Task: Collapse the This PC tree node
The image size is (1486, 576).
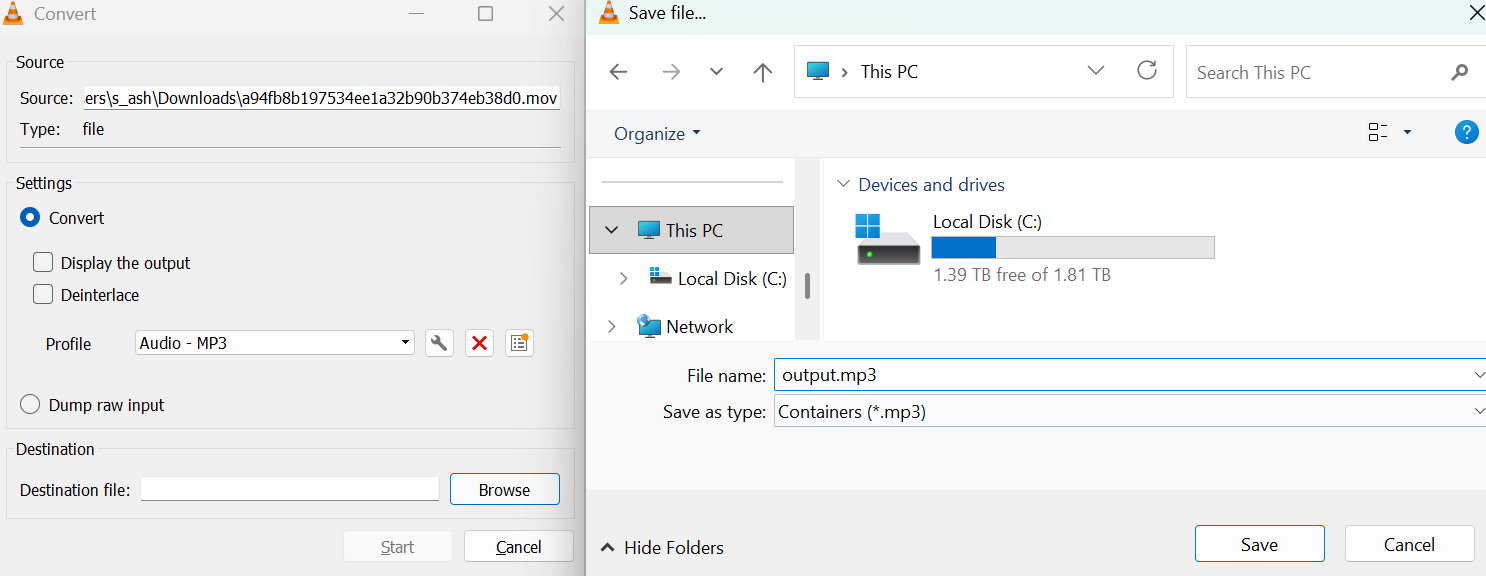Action: pos(612,230)
